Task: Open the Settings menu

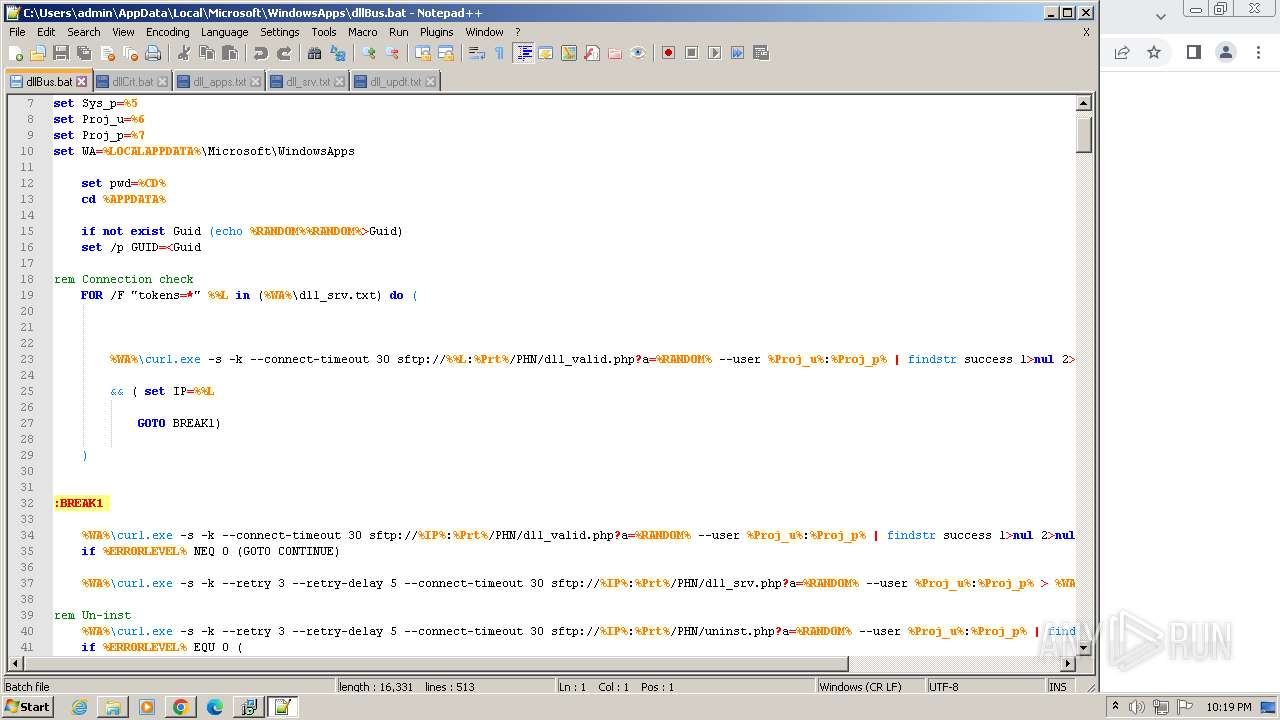Action: coord(279,32)
